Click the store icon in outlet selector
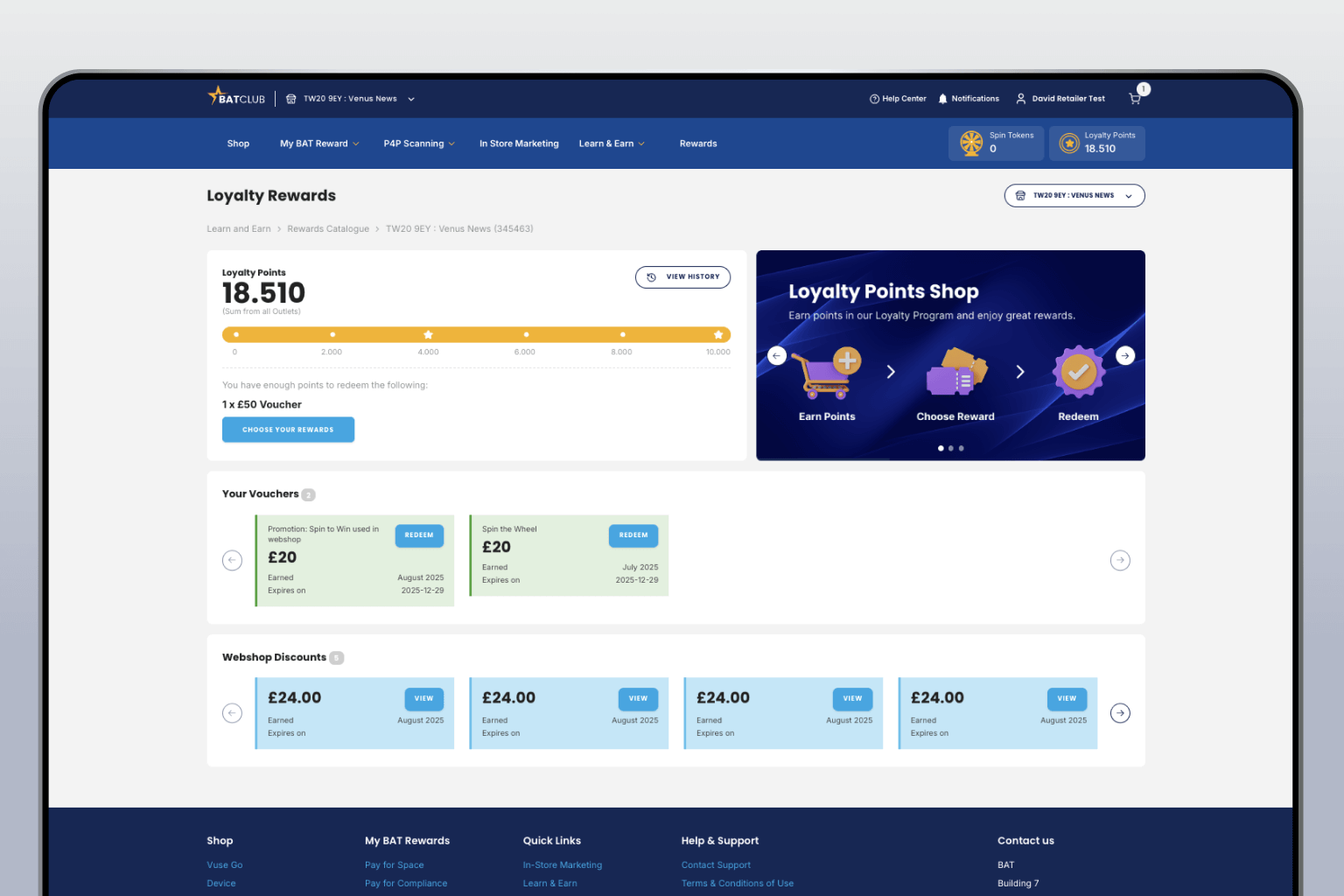 click(x=1020, y=196)
